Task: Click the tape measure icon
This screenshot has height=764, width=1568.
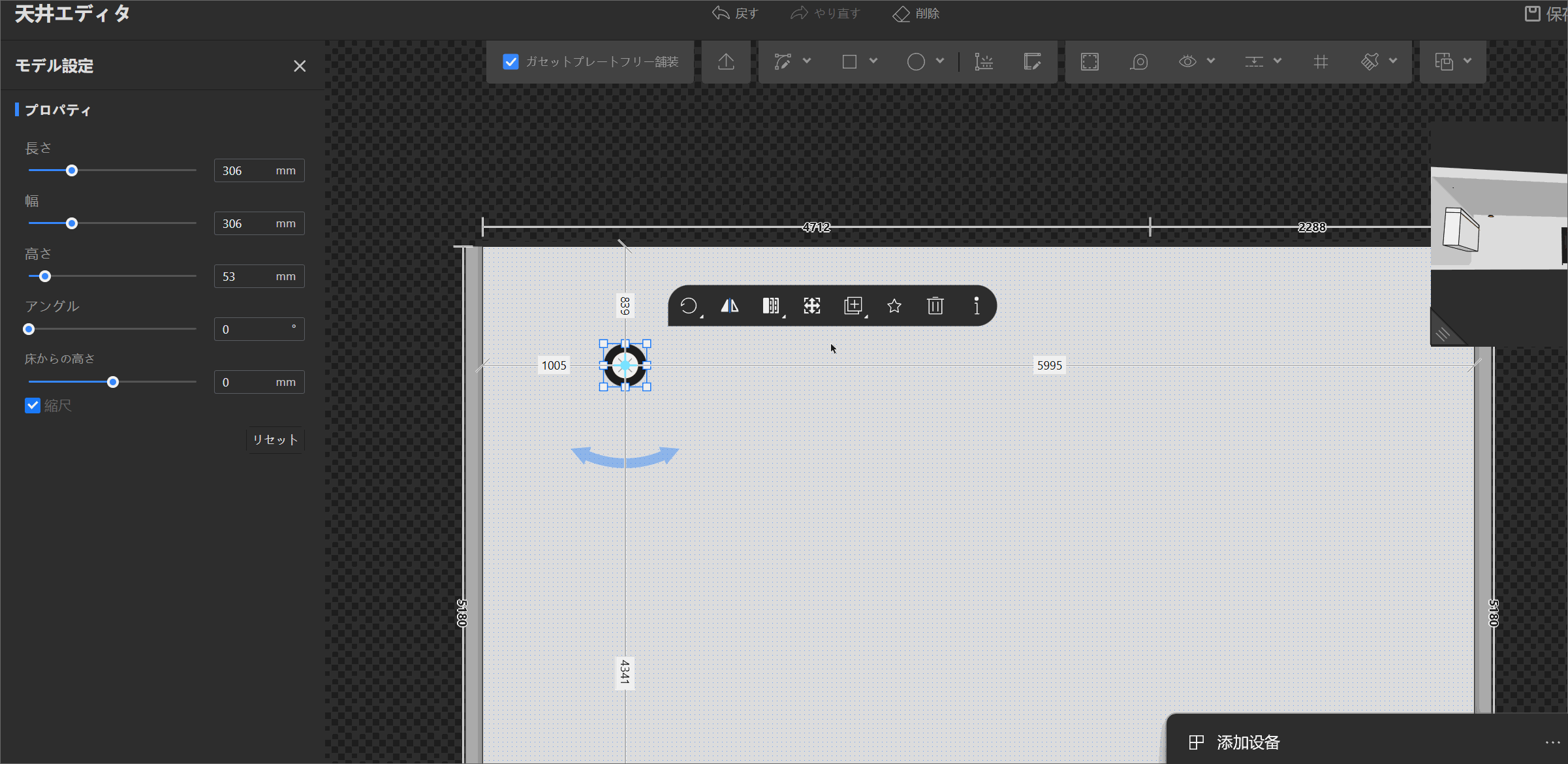Action: click(1139, 62)
